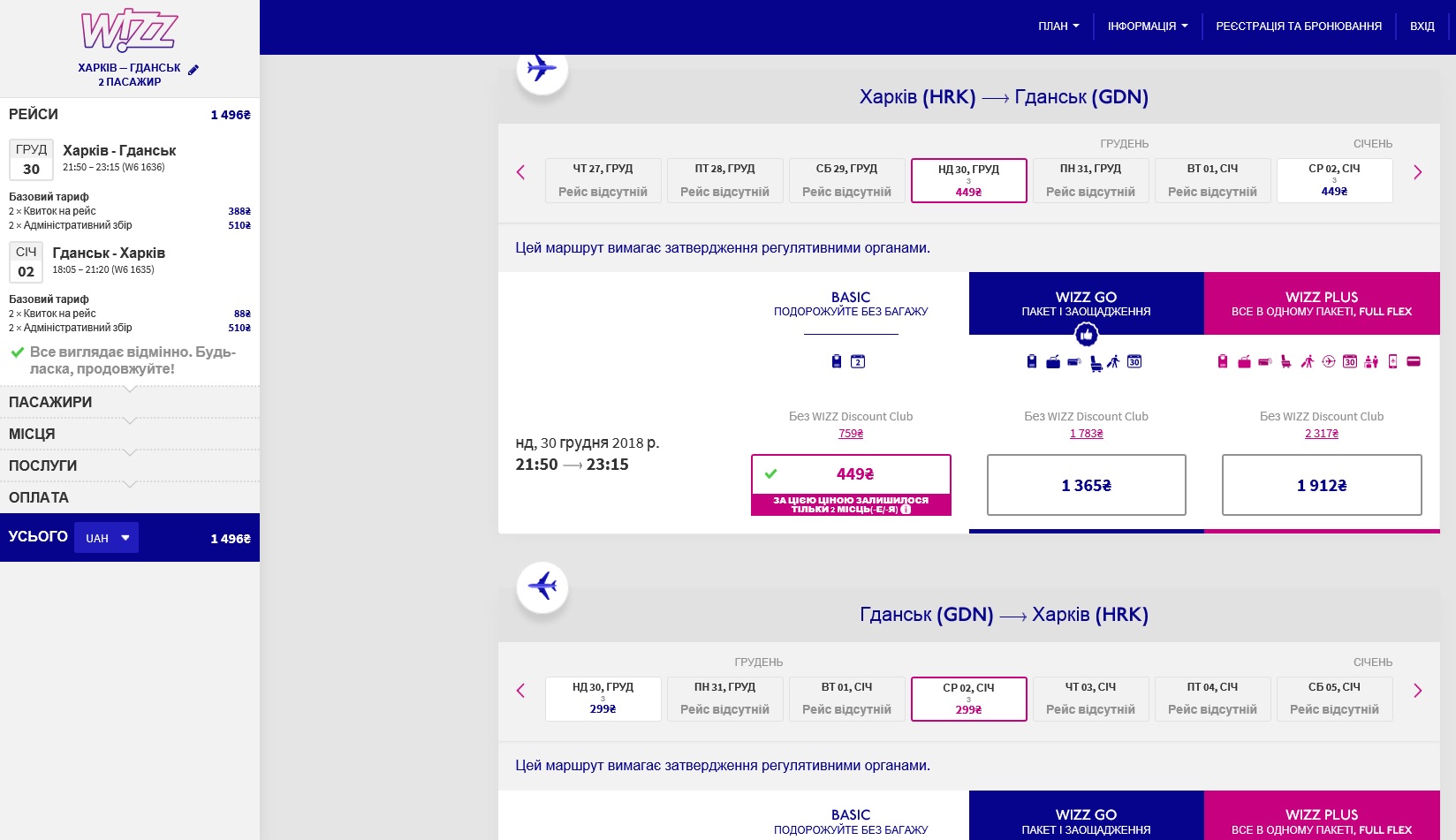The image size is (1456, 840).
Task: Pick the НД 30, ГРУД return date for 299₴
Action: pyautogui.click(x=603, y=699)
